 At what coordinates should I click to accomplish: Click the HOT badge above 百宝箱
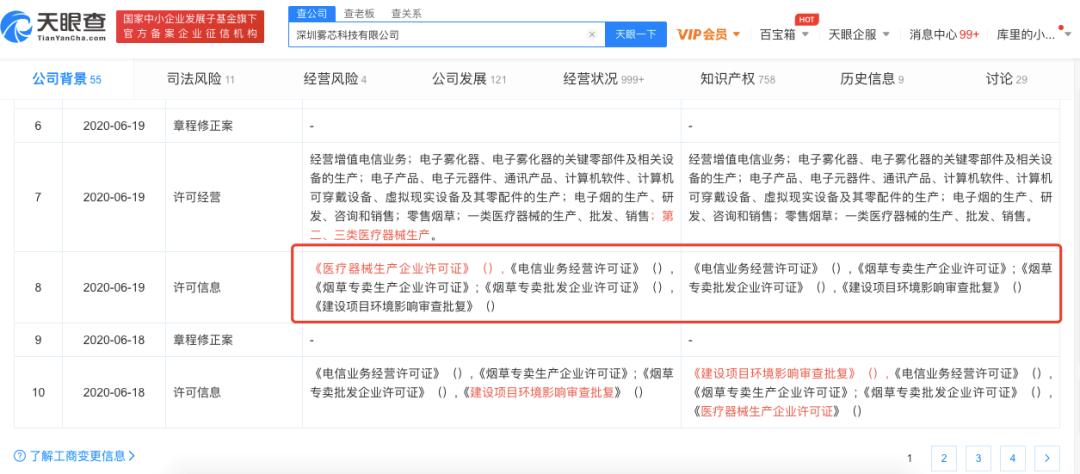[x=805, y=20]
